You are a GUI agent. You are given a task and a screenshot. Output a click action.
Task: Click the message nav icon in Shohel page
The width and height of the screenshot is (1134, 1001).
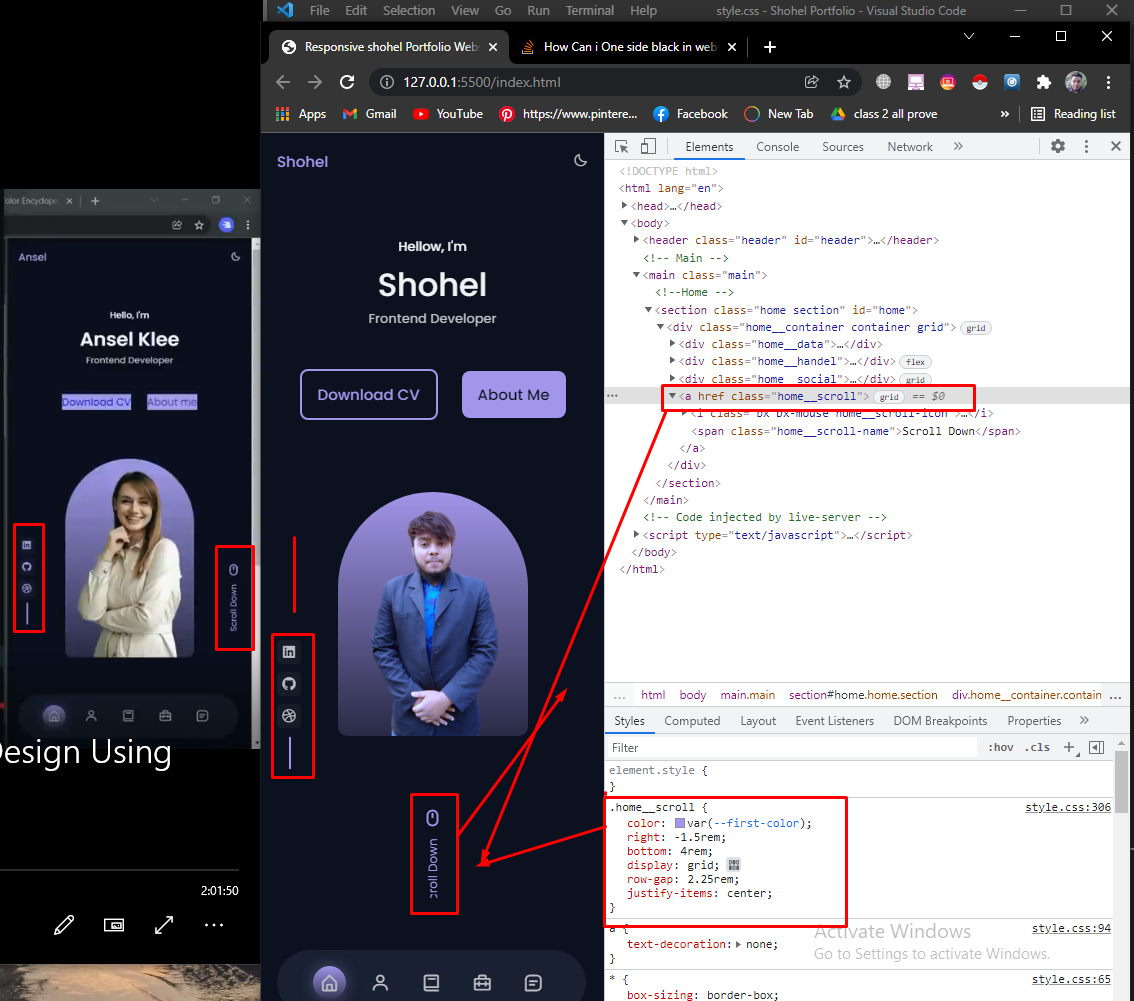533,983
